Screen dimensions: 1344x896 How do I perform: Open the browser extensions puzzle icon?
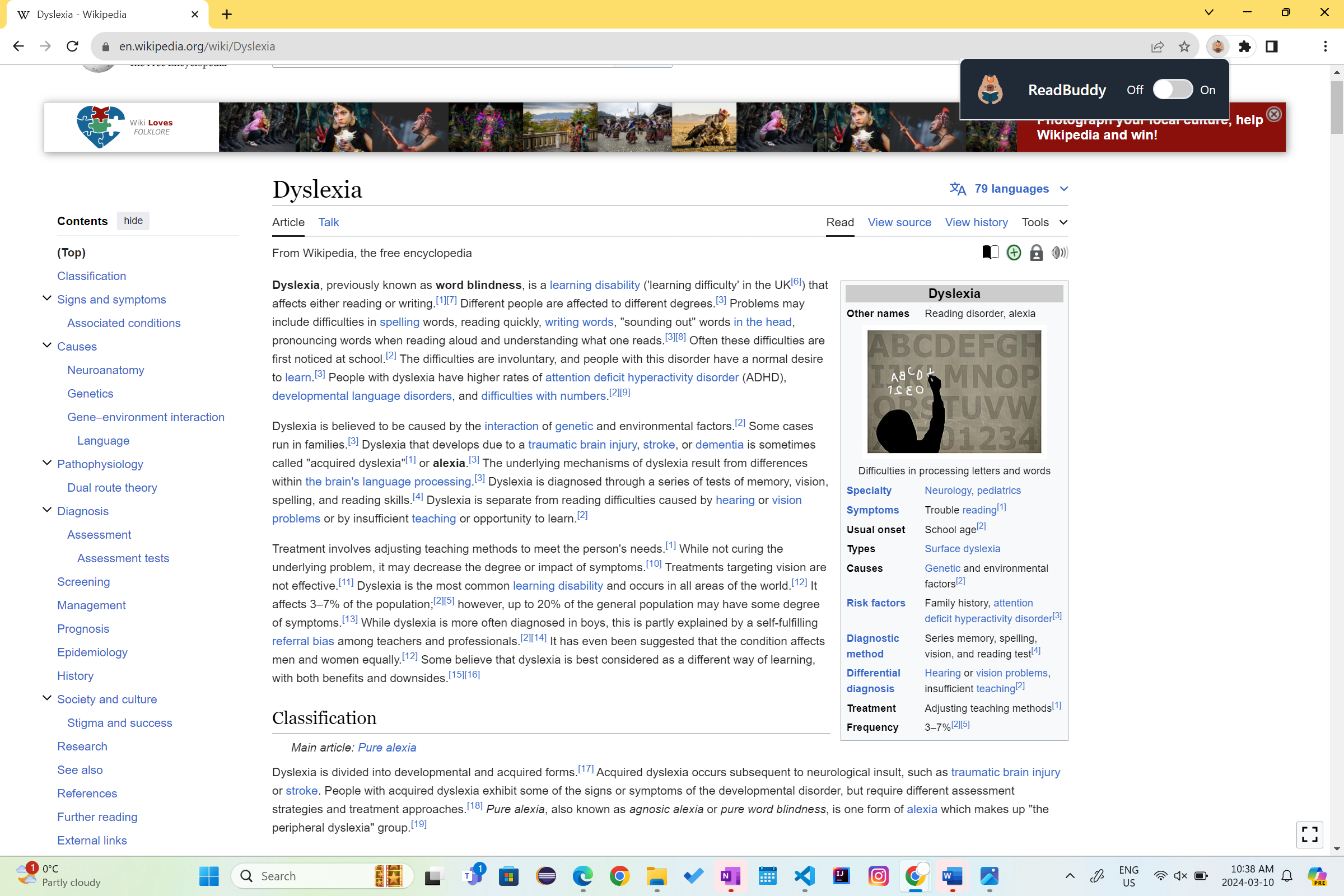point(1244,46)
